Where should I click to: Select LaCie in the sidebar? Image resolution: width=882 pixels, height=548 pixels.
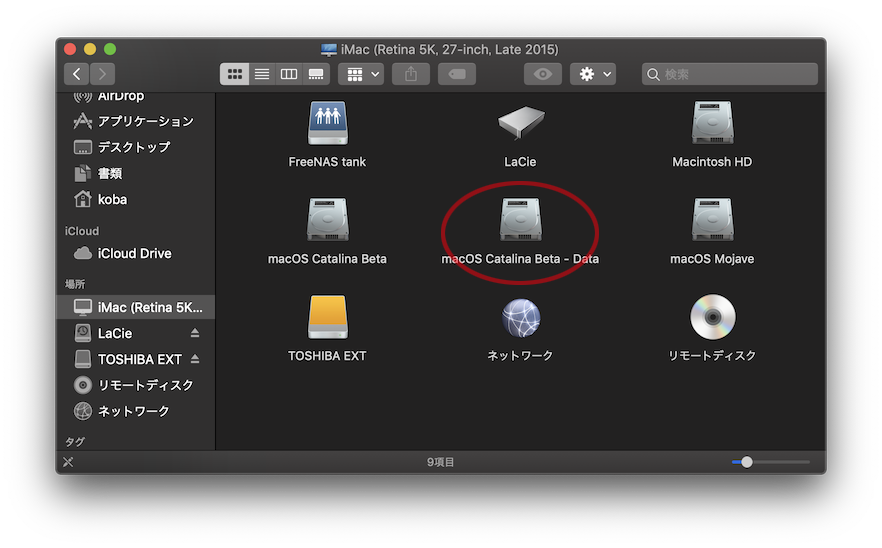(x=115, y=333)
